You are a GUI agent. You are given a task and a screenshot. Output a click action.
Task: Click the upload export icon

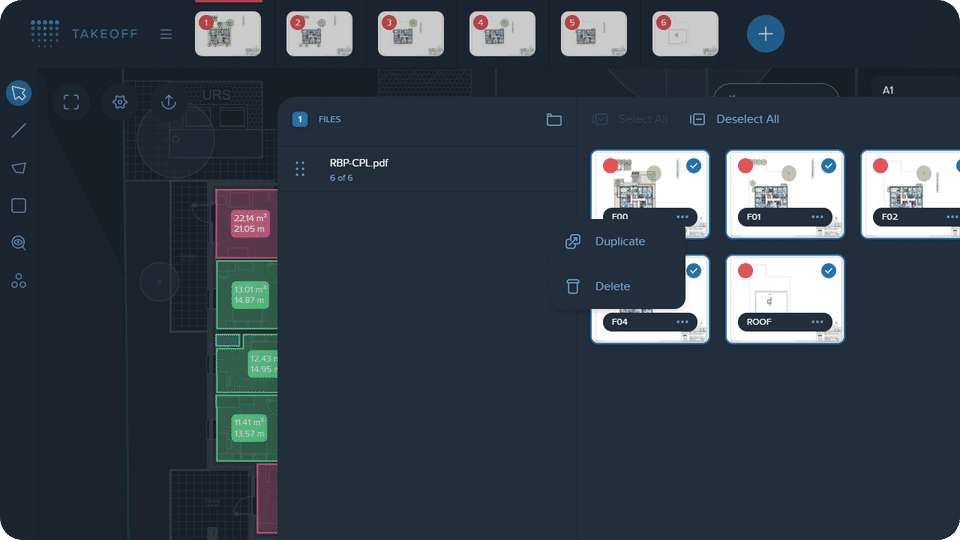169,102
